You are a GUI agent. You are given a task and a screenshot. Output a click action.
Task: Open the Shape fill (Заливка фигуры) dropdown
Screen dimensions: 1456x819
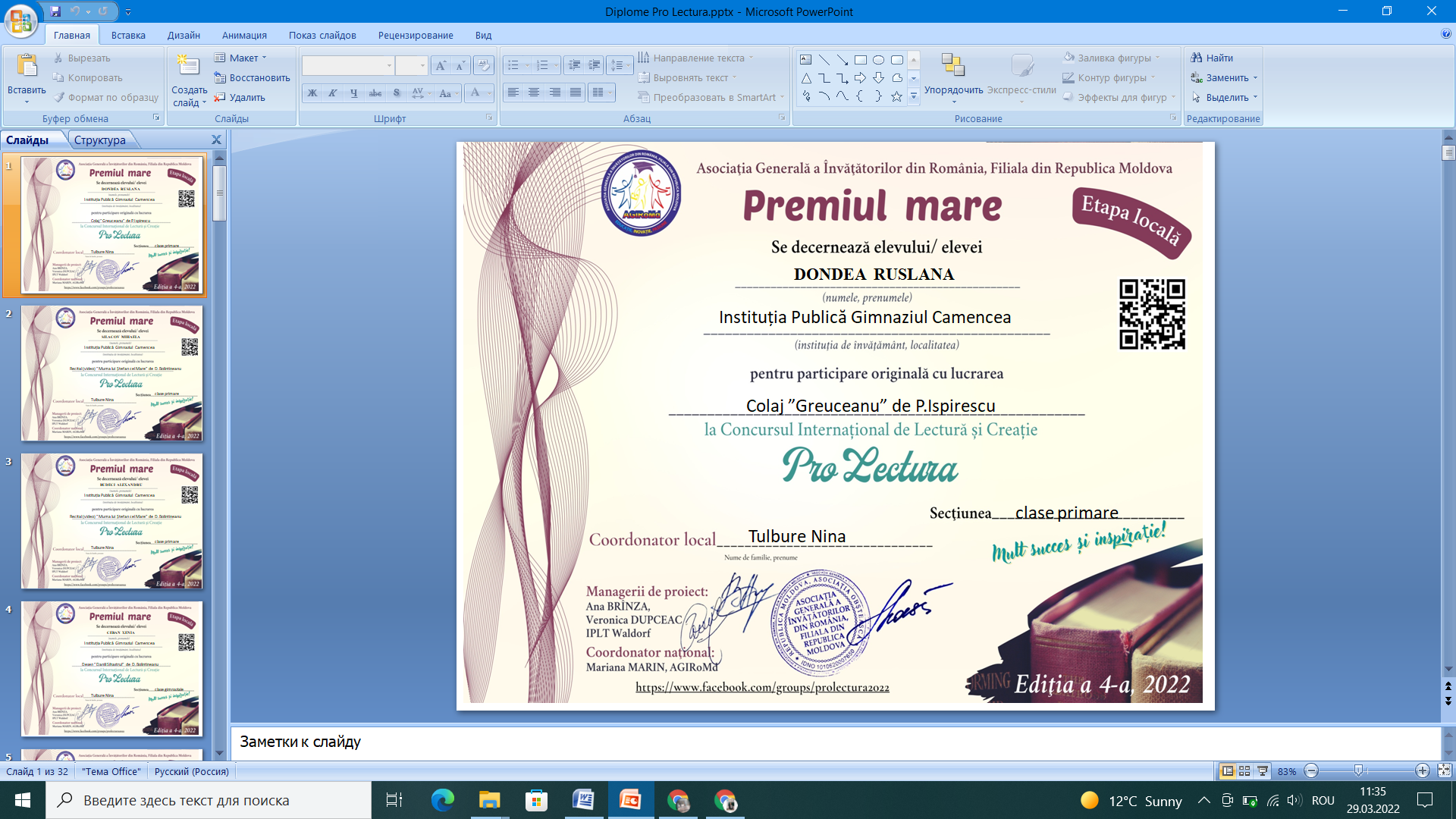click(1112, 58)
